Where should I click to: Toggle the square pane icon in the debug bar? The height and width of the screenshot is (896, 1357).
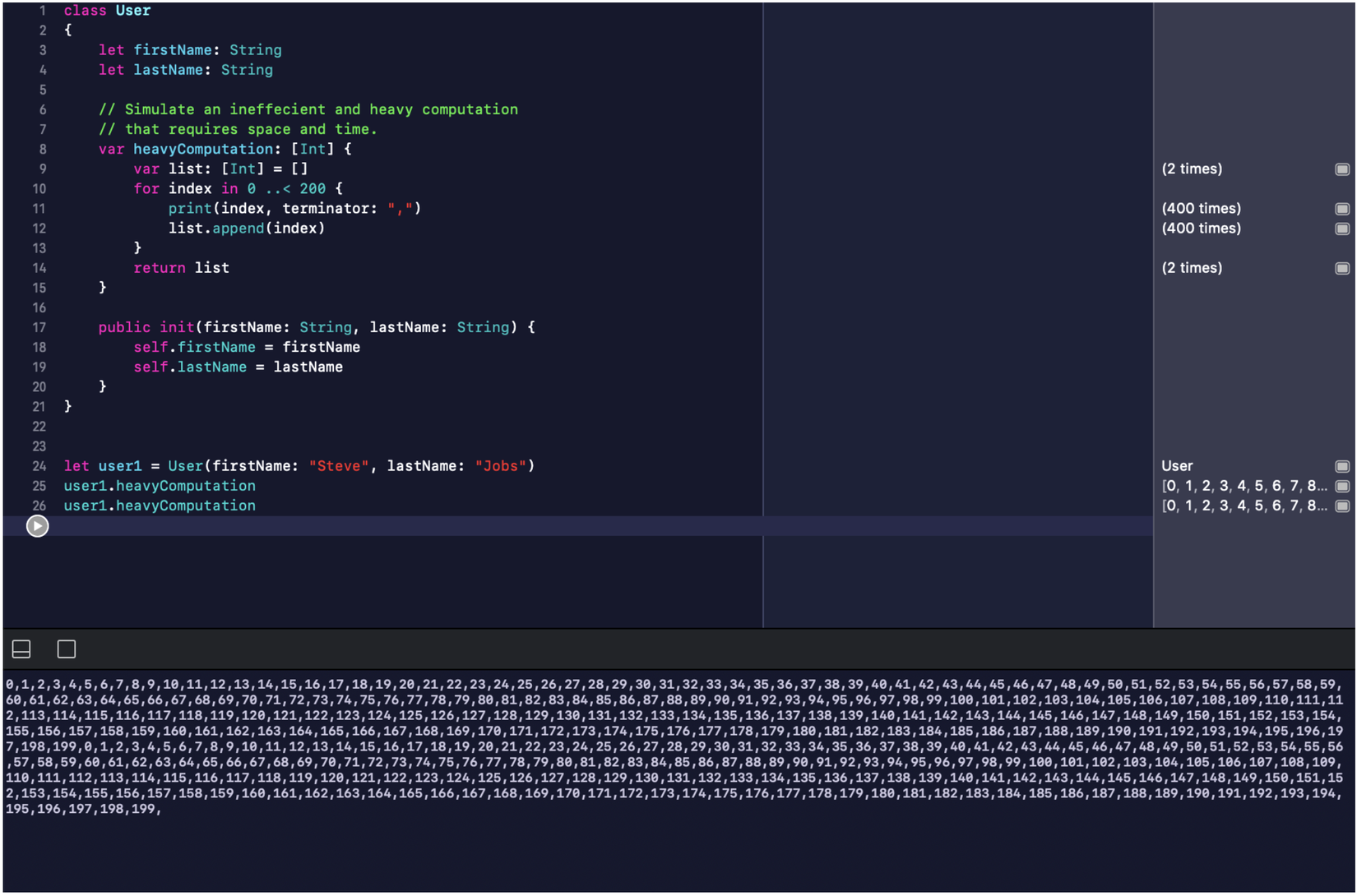pyautogui.click(x=67, y=649)
